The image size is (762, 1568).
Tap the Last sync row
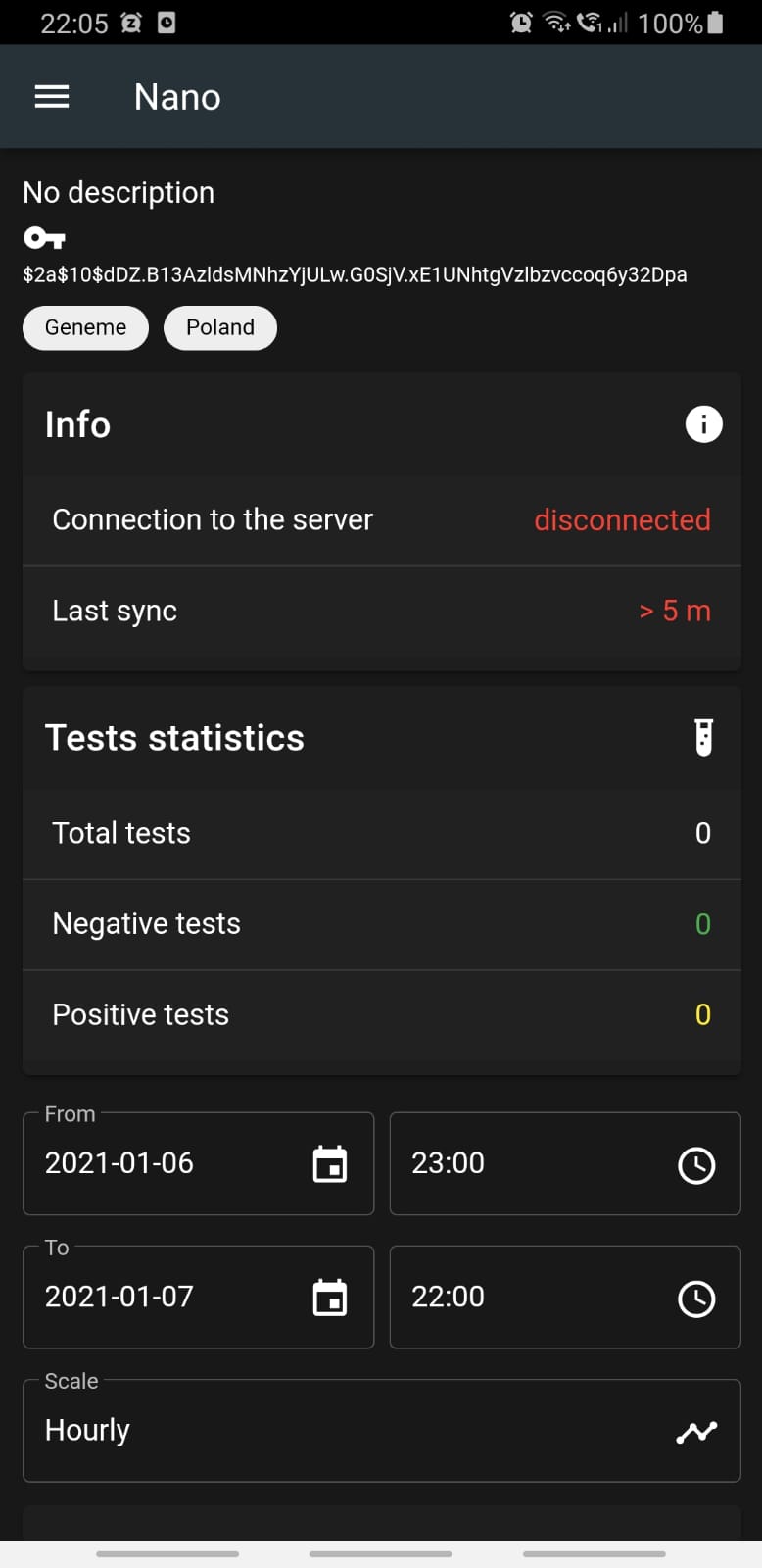coord(381,611)
